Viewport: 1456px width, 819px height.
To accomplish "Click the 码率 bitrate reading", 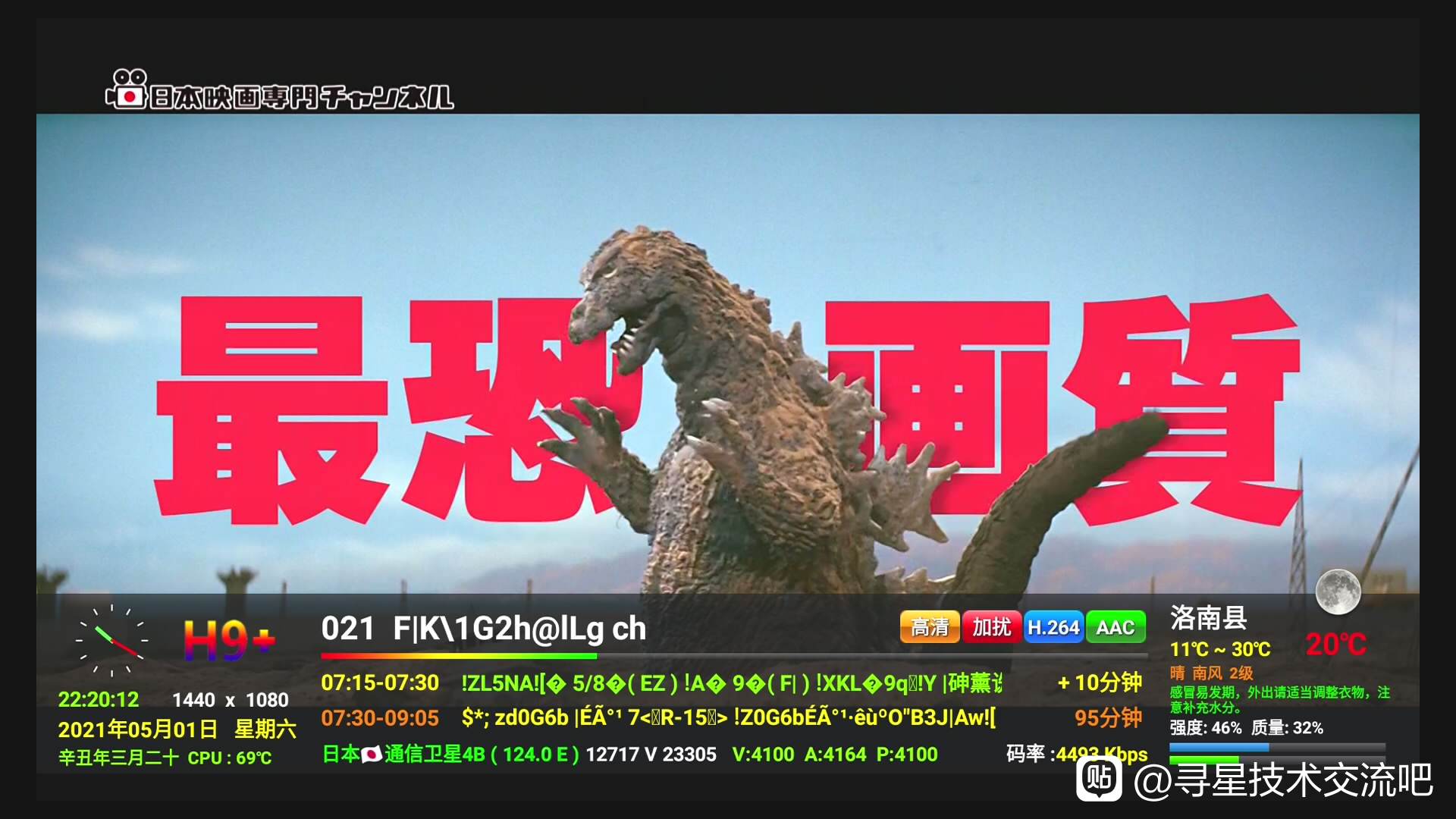I will tap(1077, 754).
